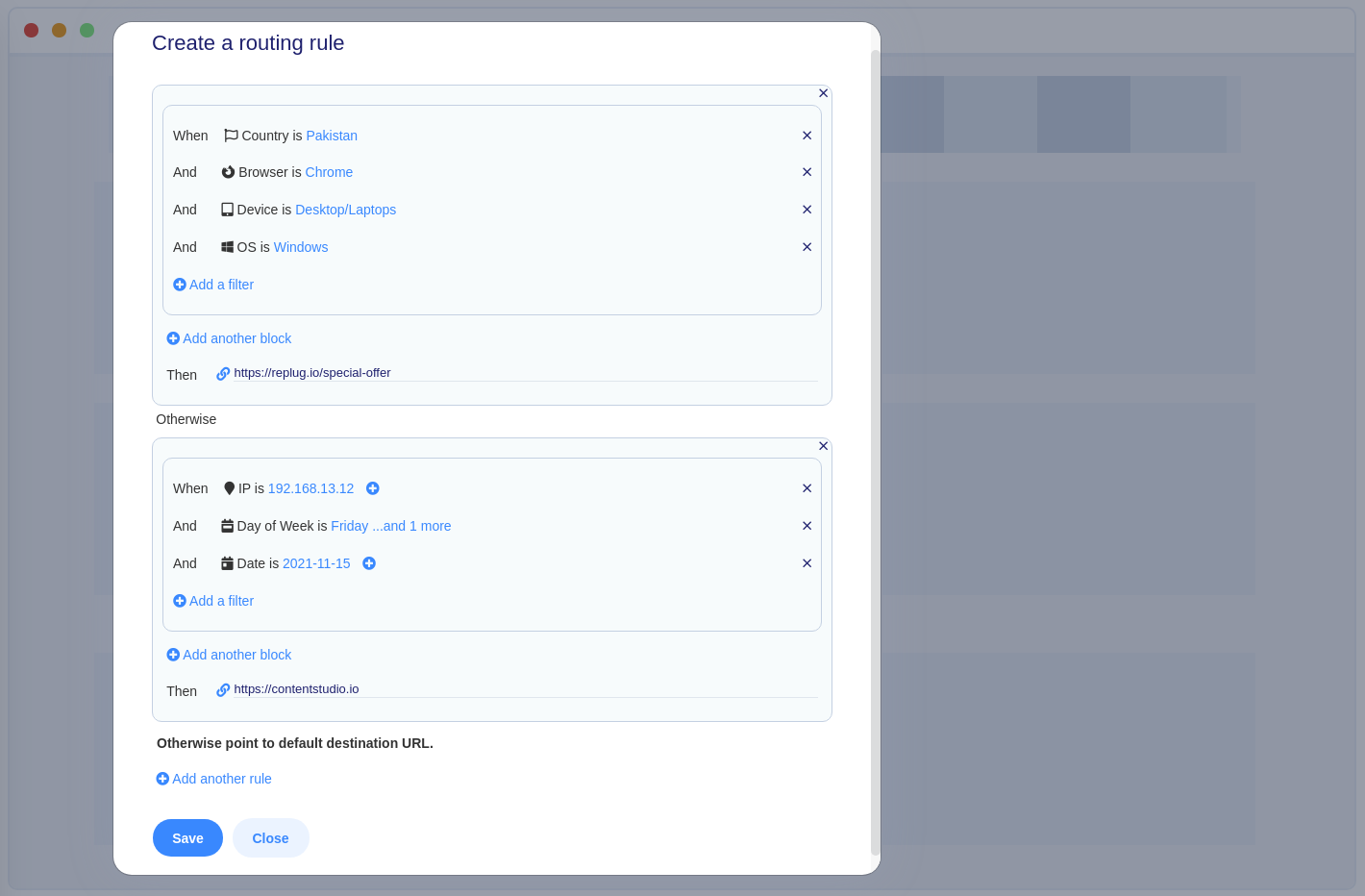Change the Pakistan country value
The width and height of the screenshot is (1365, 896).
tap(332, 136)
